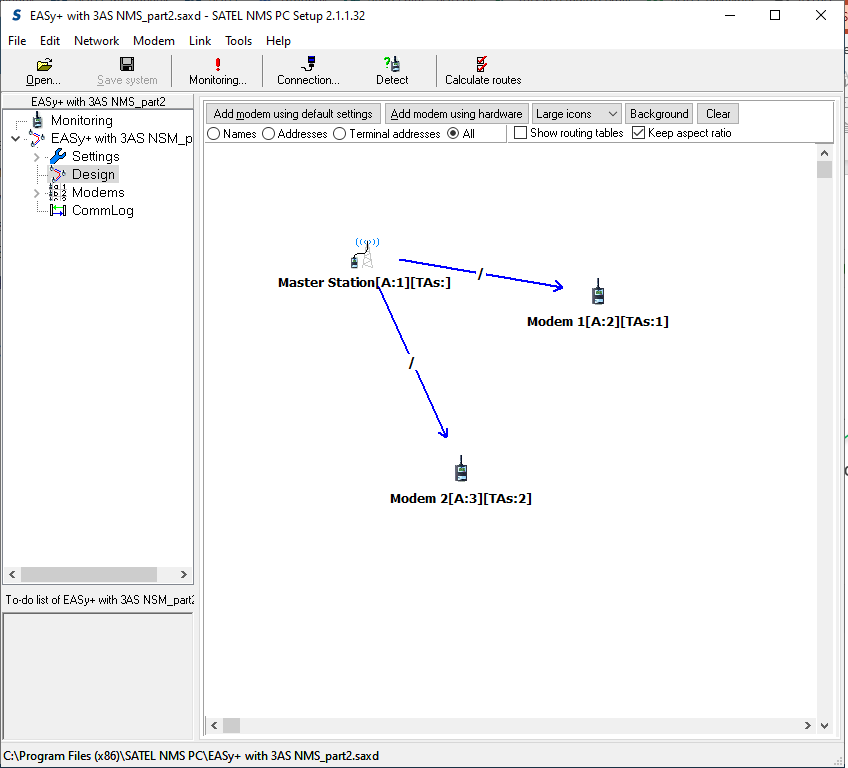Select the Names radio button
The width and height of the screenshot is (848, 768).
tap(214, 133)
